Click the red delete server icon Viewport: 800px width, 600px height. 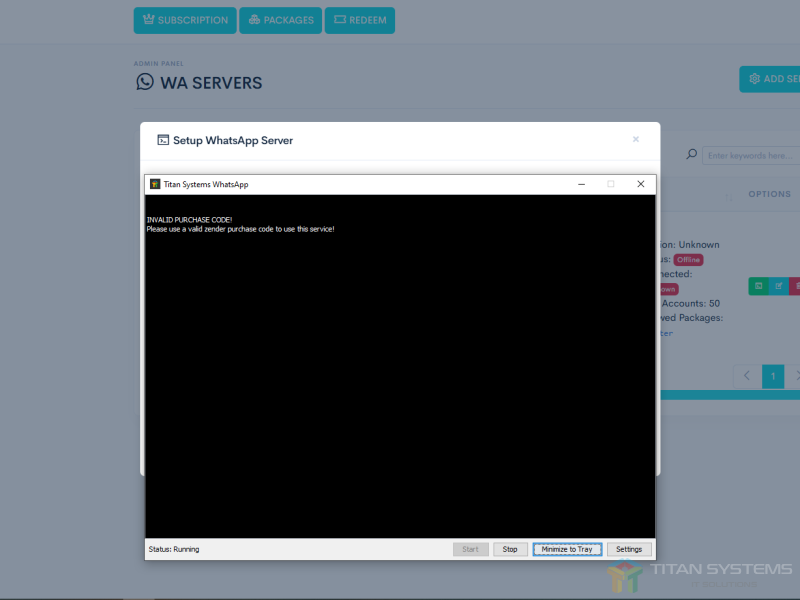coord(796,286)
